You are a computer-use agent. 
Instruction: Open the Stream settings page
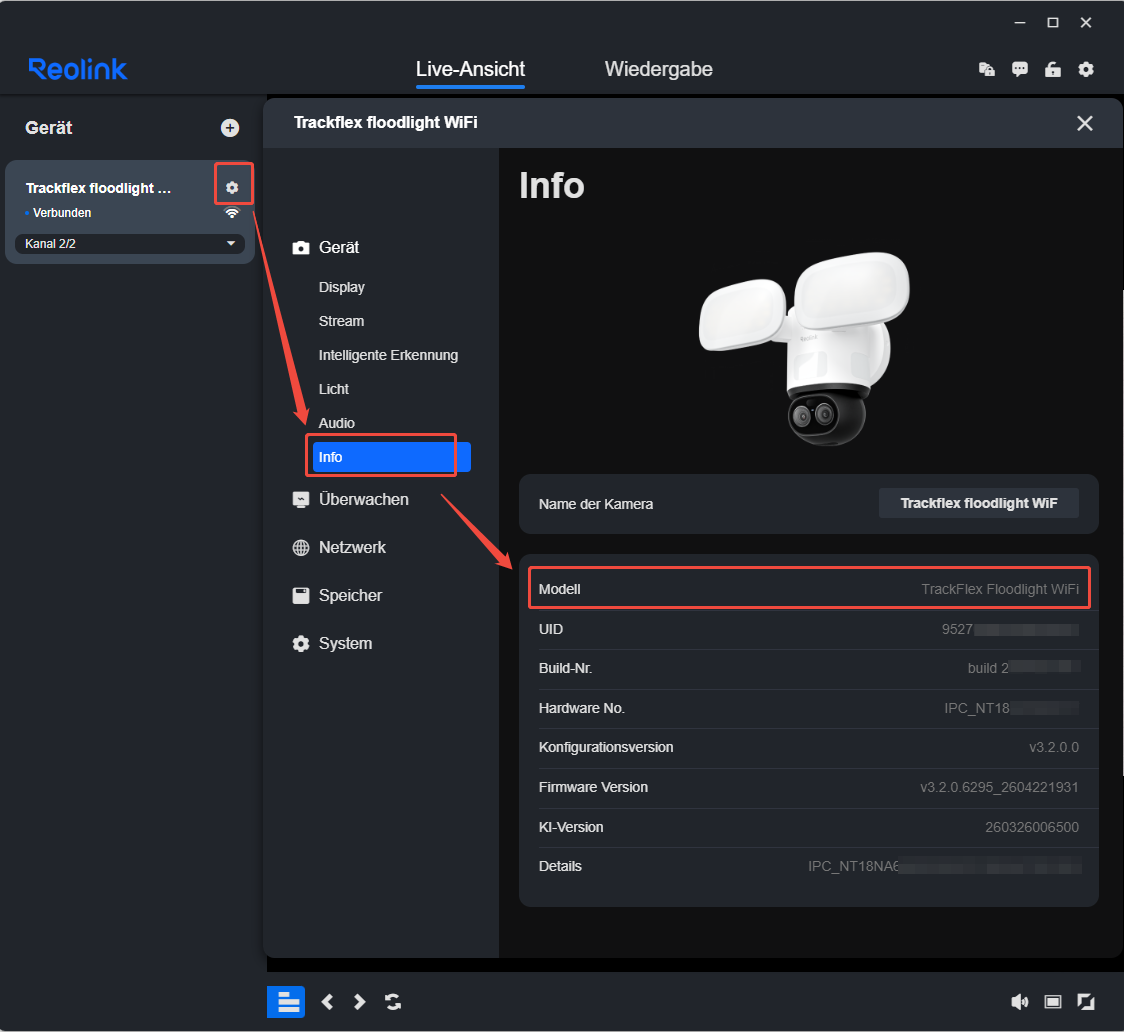tap(341, 321)
